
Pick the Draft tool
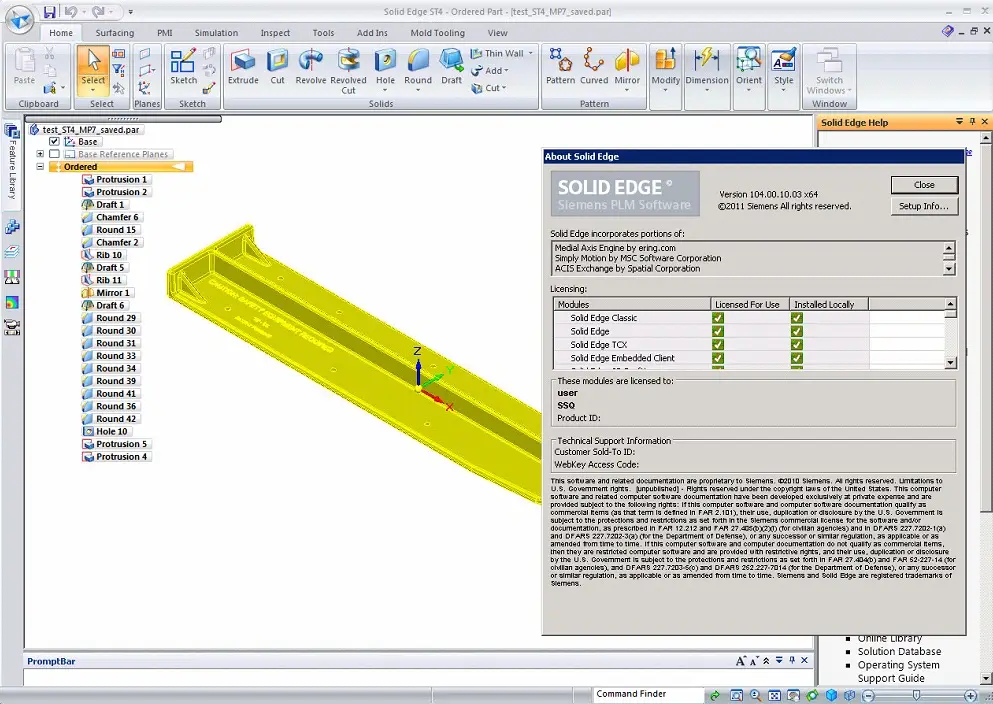[x=452, y=68]
